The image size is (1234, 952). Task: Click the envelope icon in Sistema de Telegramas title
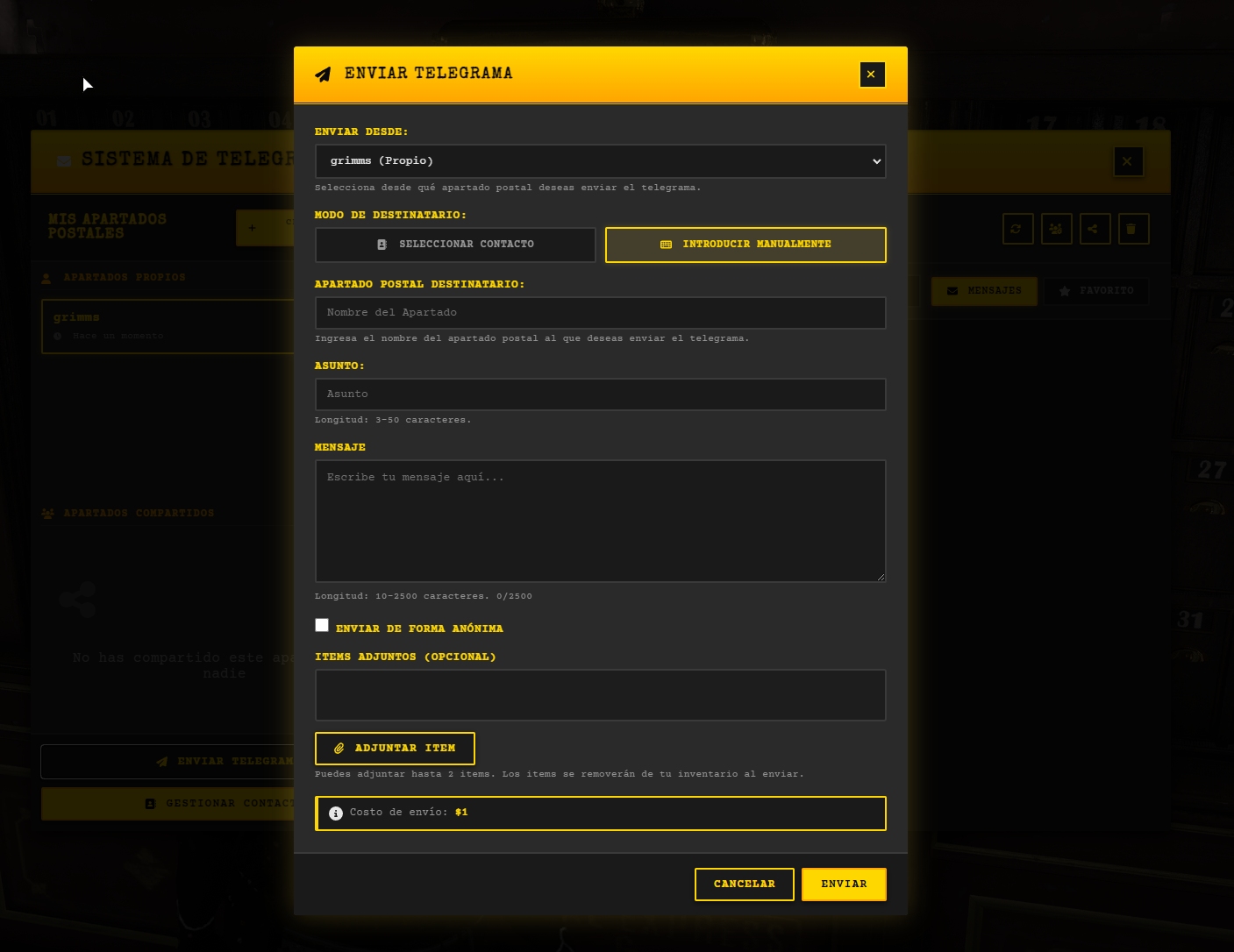tap(64, 160)
